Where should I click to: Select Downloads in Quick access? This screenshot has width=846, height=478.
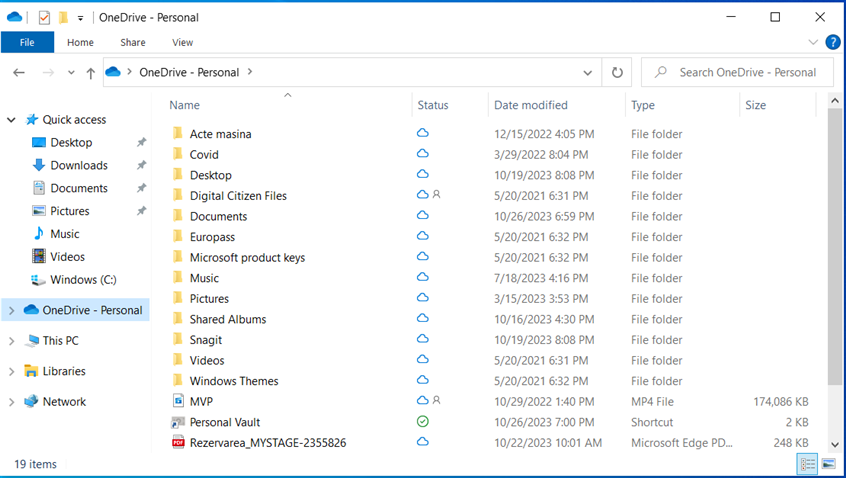coord(79,165)
